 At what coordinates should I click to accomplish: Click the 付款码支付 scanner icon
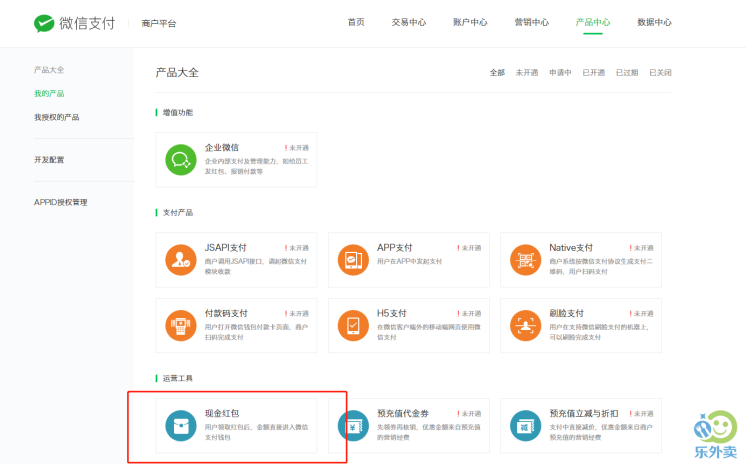pyautogui.click(x=181, y=326)
